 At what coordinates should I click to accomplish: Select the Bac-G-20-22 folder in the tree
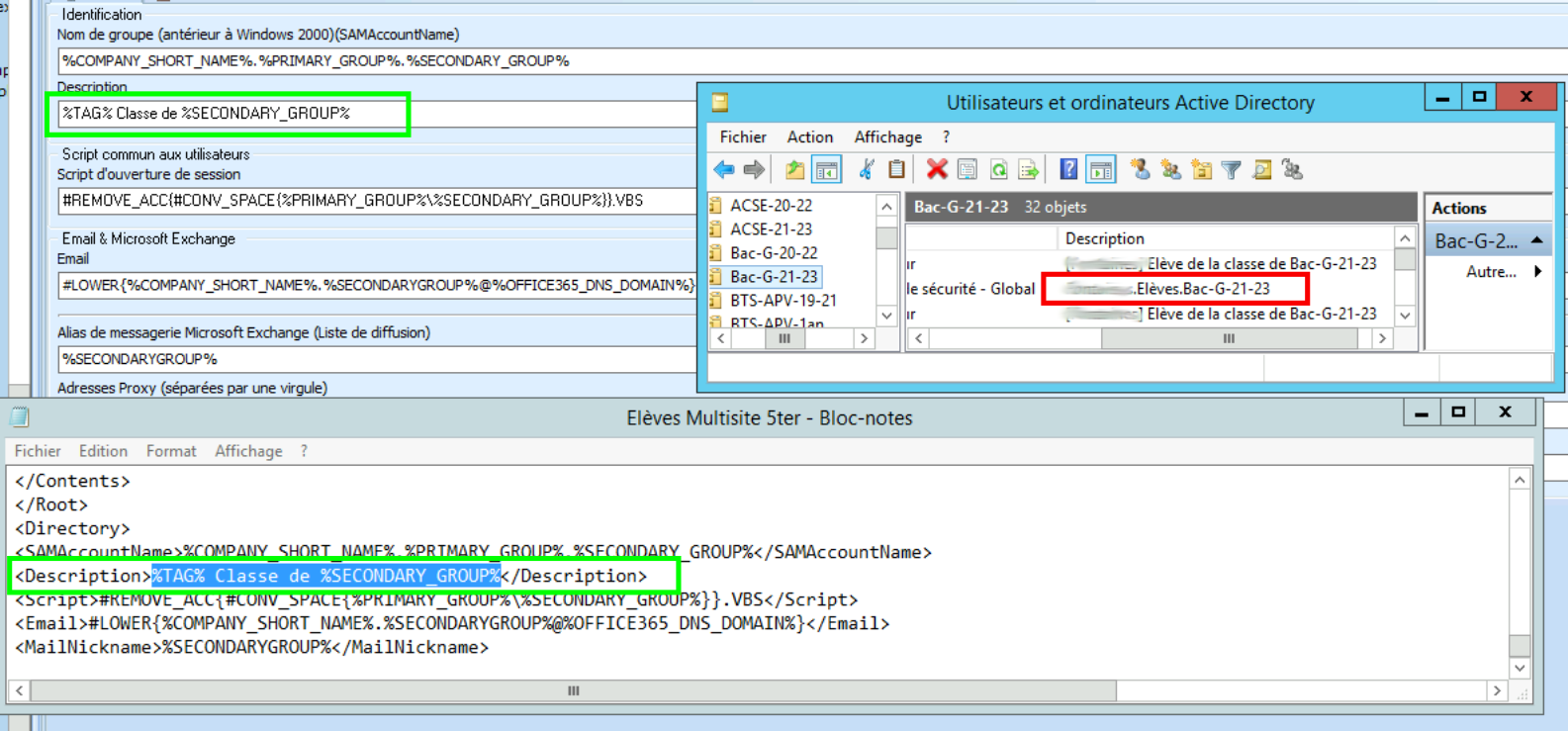coord(774,253)
